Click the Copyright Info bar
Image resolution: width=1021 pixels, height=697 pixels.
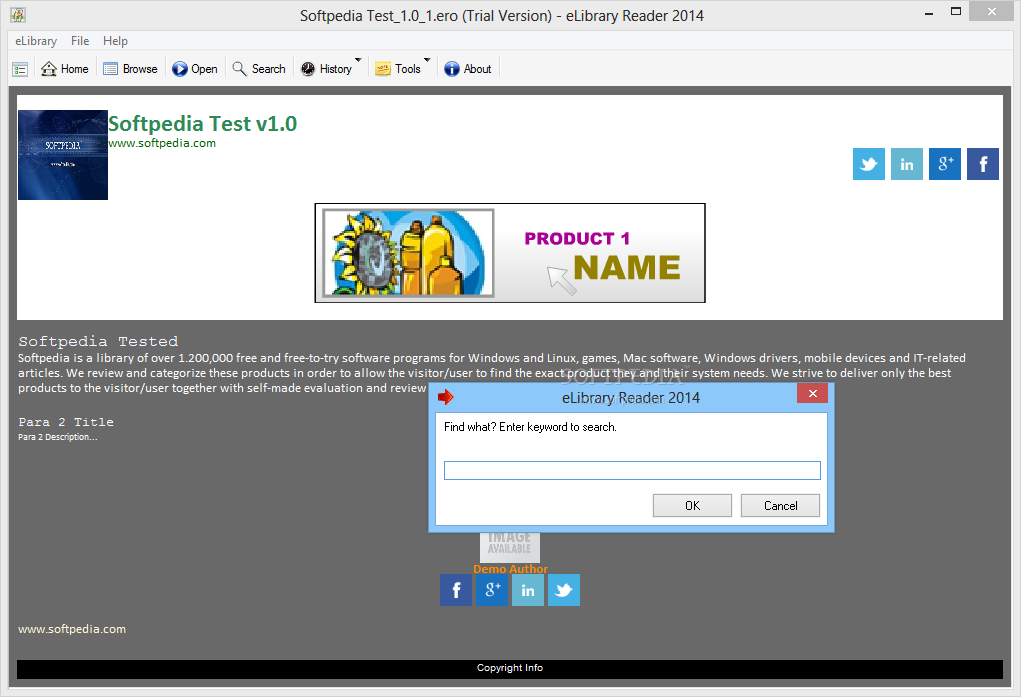[x=510, y=669]
